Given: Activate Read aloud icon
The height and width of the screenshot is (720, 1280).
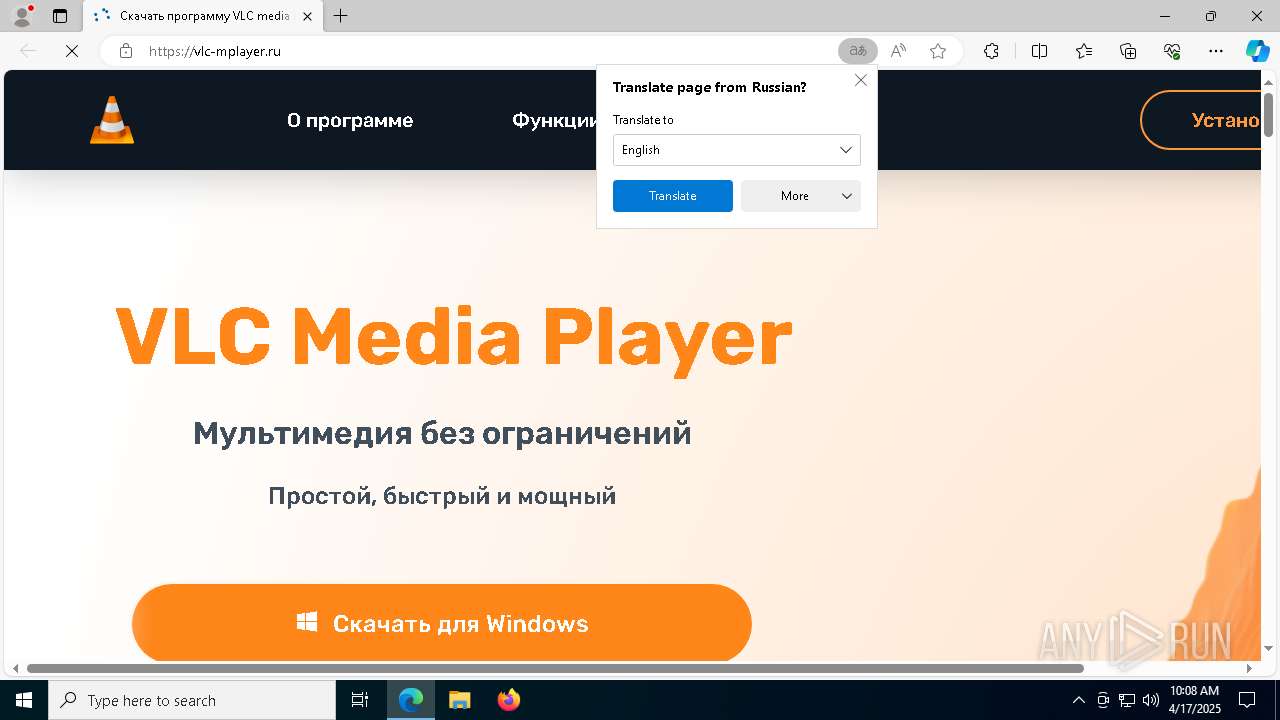Looking at the screenshot, I should (x=898, y=51).
